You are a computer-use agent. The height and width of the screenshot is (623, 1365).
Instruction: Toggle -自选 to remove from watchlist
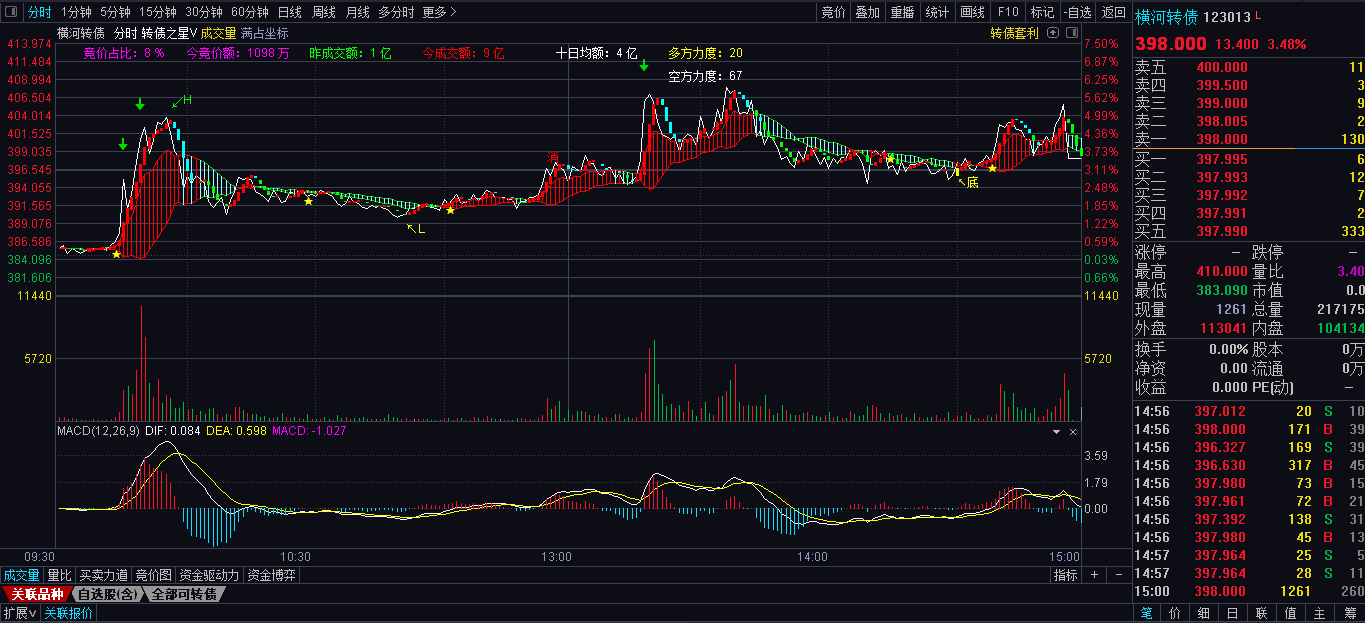(x=1077, y=12)
